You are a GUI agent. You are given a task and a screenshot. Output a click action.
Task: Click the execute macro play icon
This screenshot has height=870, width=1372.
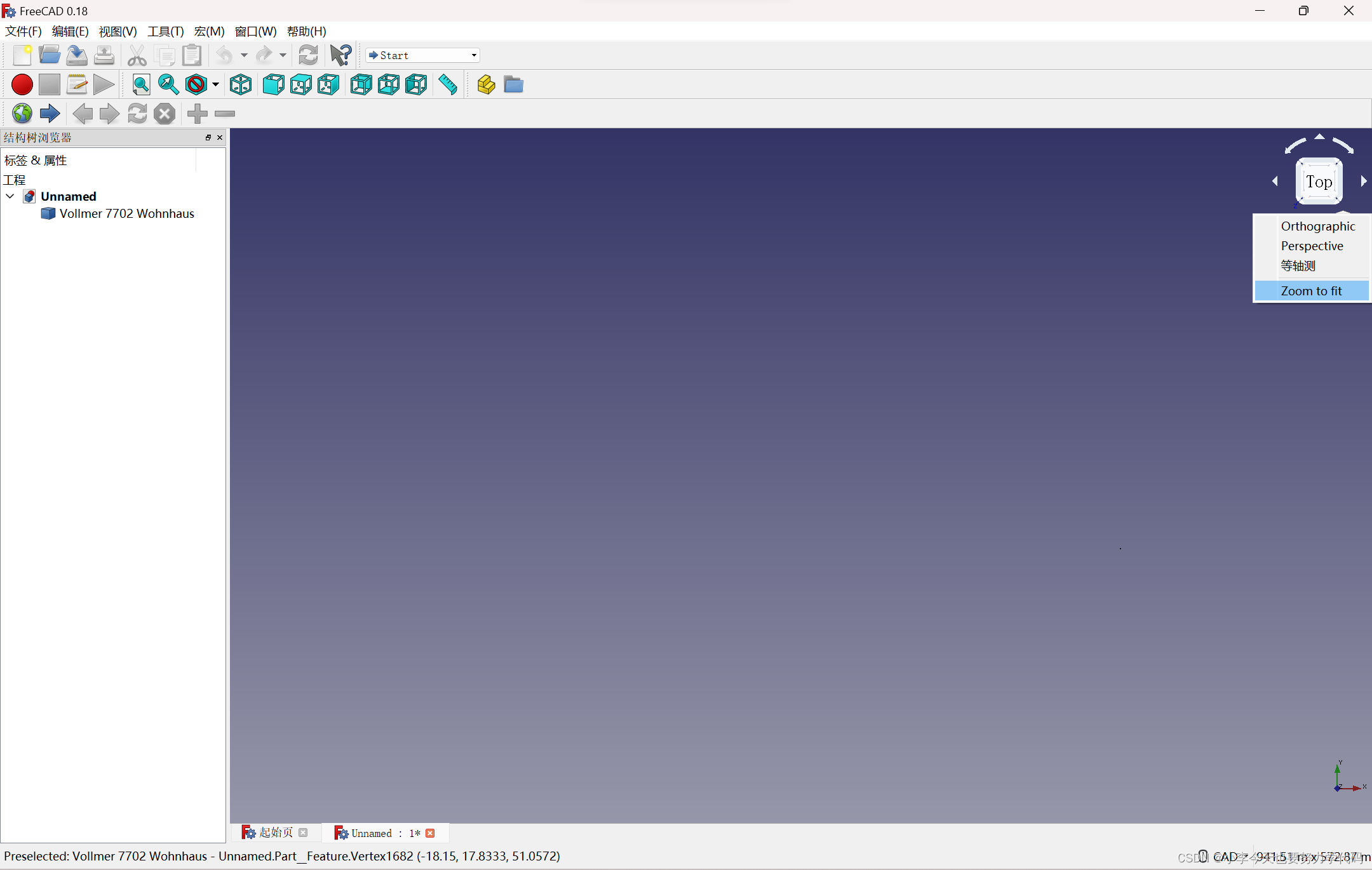104,84
